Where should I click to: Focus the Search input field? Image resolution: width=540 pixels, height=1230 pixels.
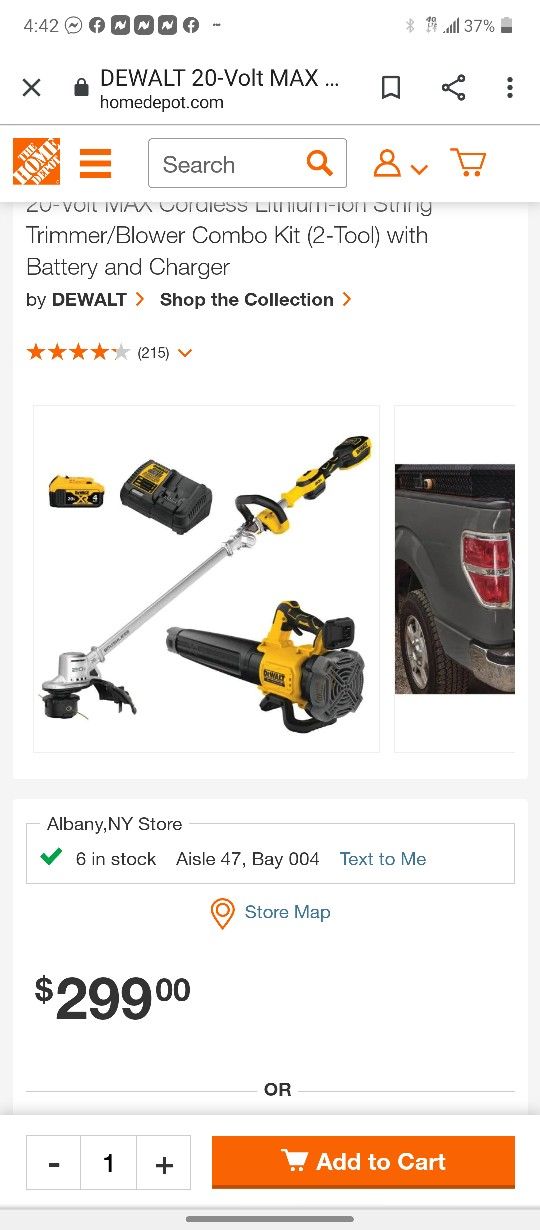click(x=226, y=163)
